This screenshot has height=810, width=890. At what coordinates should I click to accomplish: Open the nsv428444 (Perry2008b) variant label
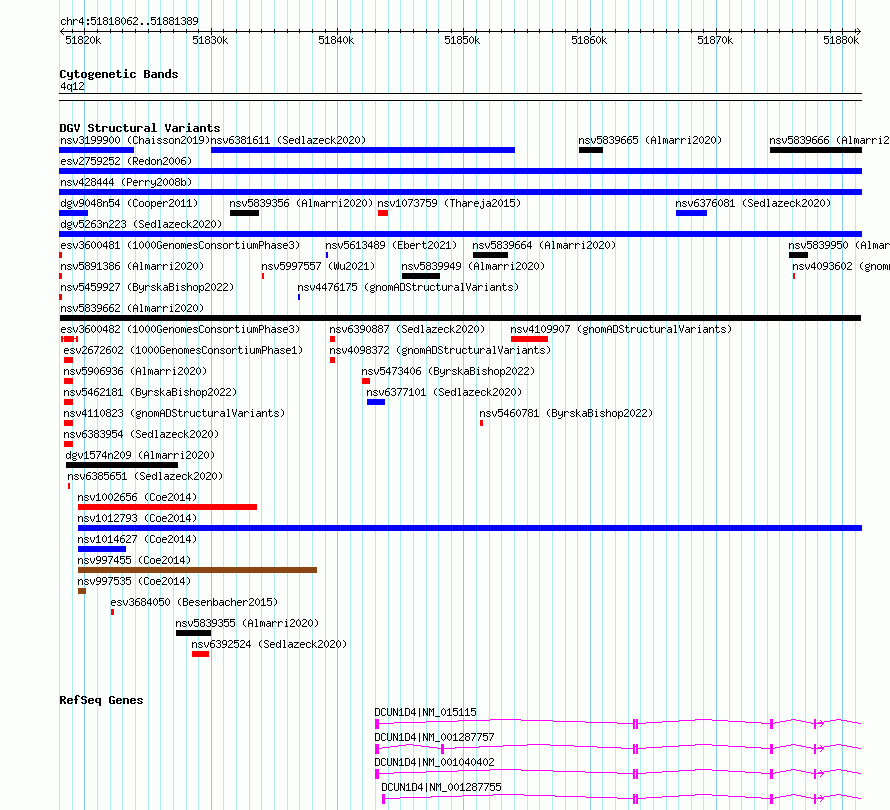pyautogui.click(x=126, y=182)
